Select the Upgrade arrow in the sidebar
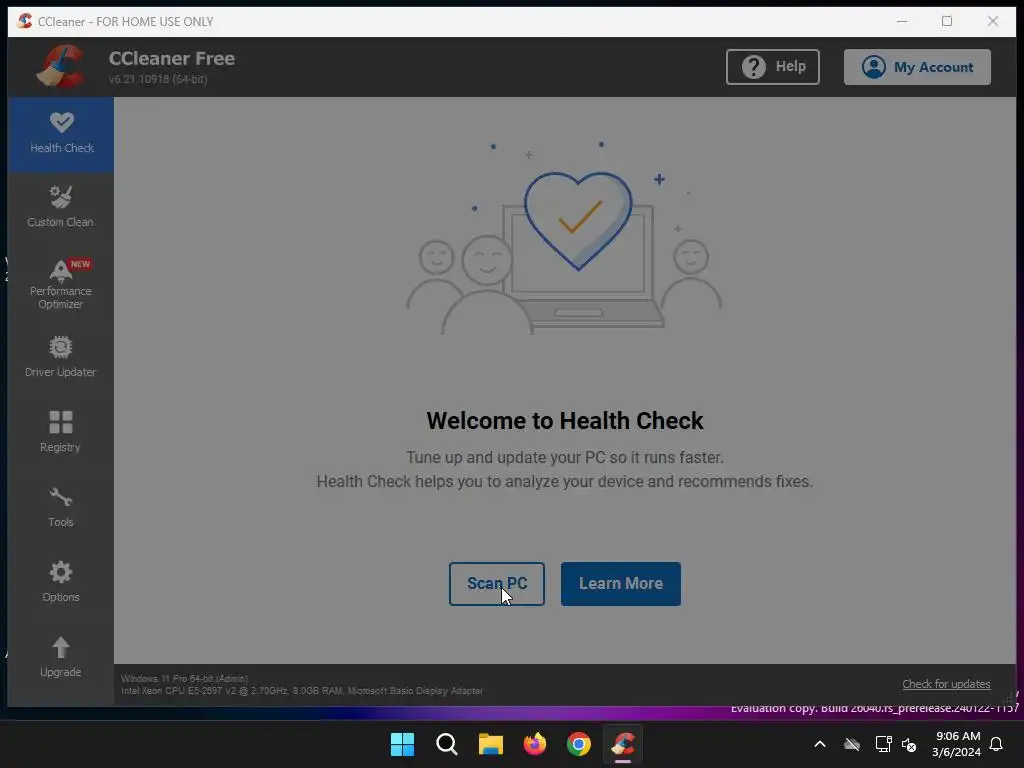Image resolution: width=1024 pixels, height=768 pixels. (x=61, y=657)
